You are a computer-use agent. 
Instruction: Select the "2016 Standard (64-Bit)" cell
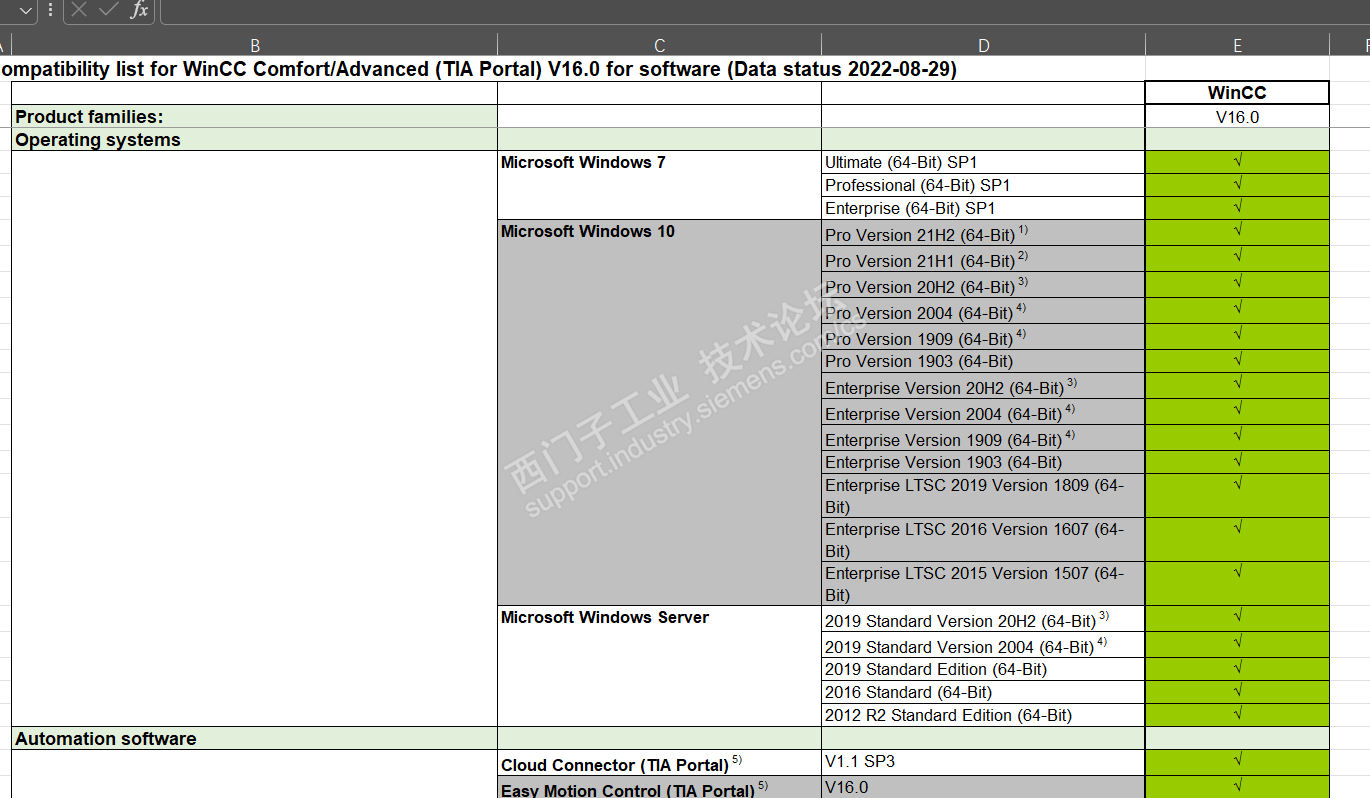[983, 692]
